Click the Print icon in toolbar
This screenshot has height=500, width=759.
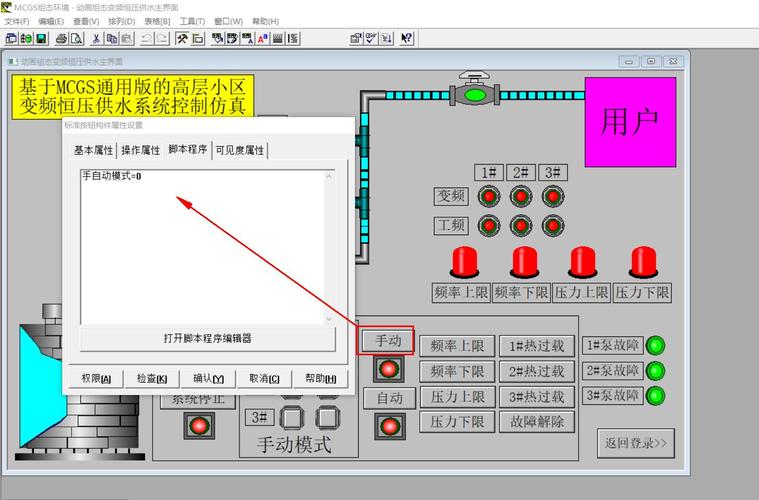coord(60,39)
